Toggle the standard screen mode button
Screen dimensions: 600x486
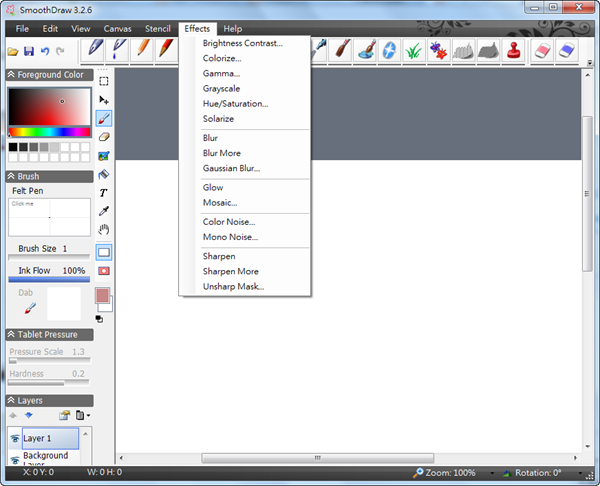(104, 252)
